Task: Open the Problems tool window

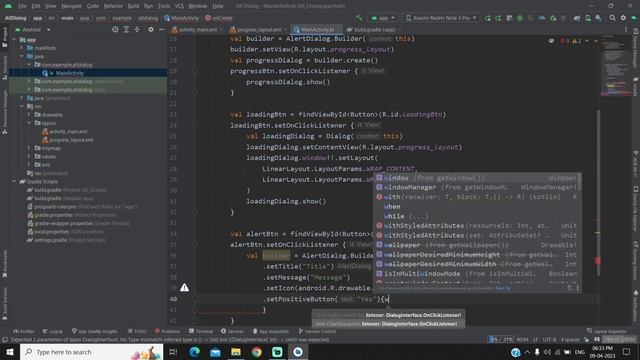Action: coord(167,331)
